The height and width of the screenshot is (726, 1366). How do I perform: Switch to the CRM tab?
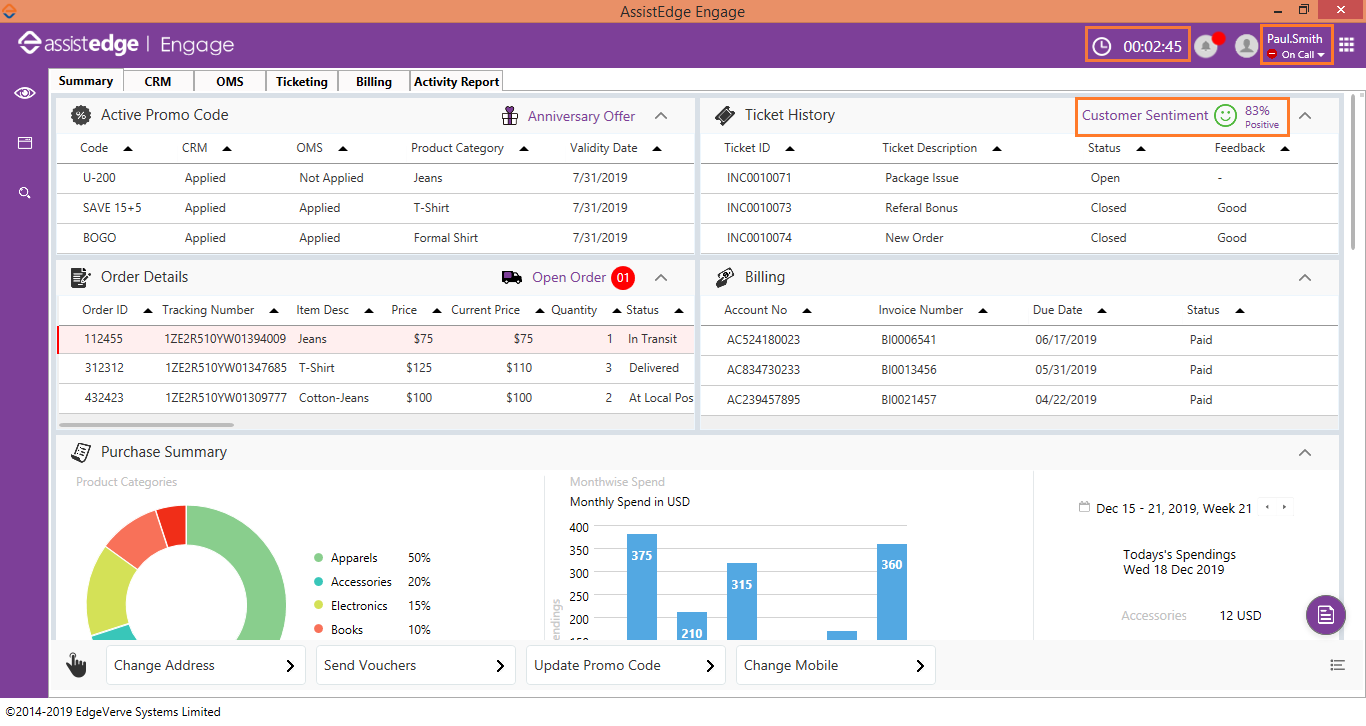click(158, 82)
